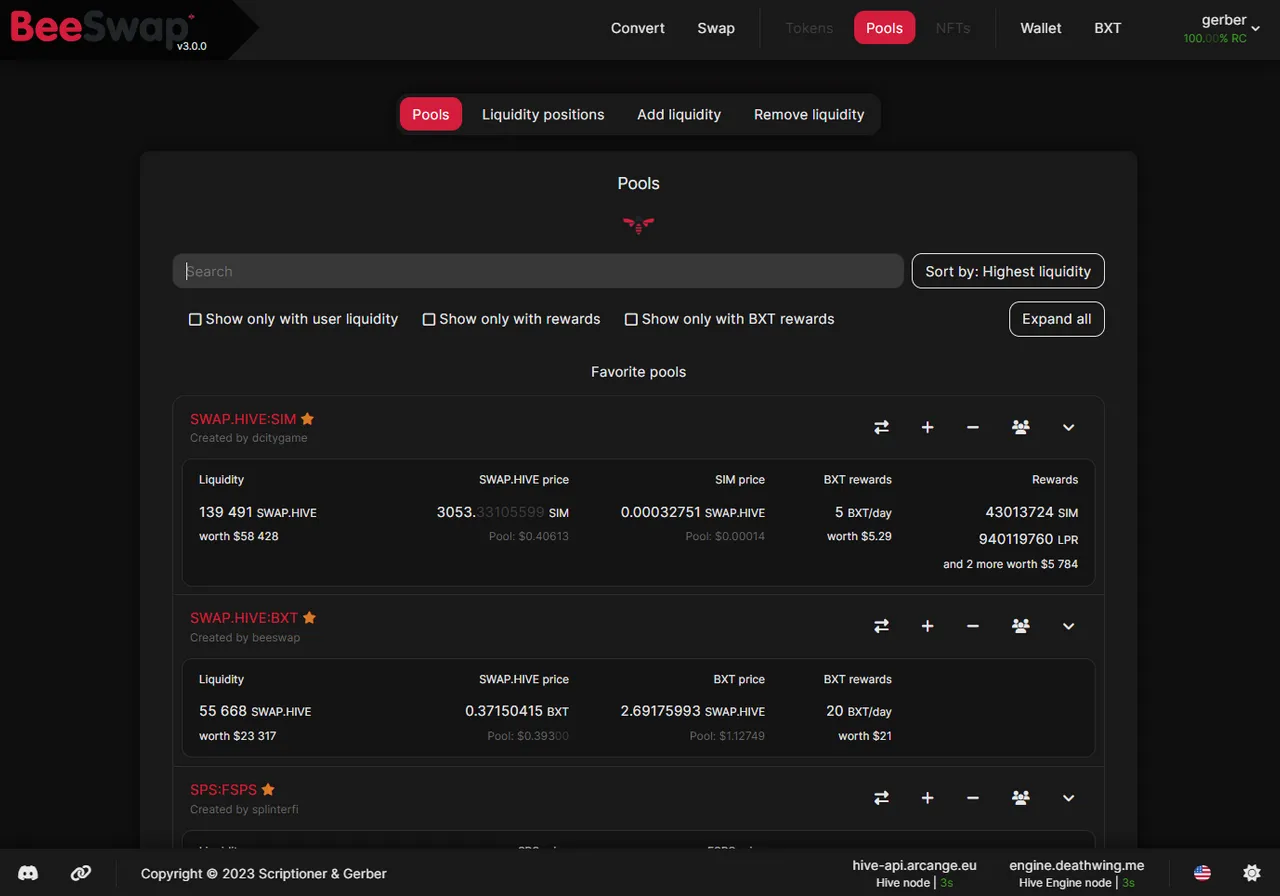The image size is (1280, 896).
Task: Remove liquidity minus icon in SPS:FSPS row
Action: (x=973, y=798)
